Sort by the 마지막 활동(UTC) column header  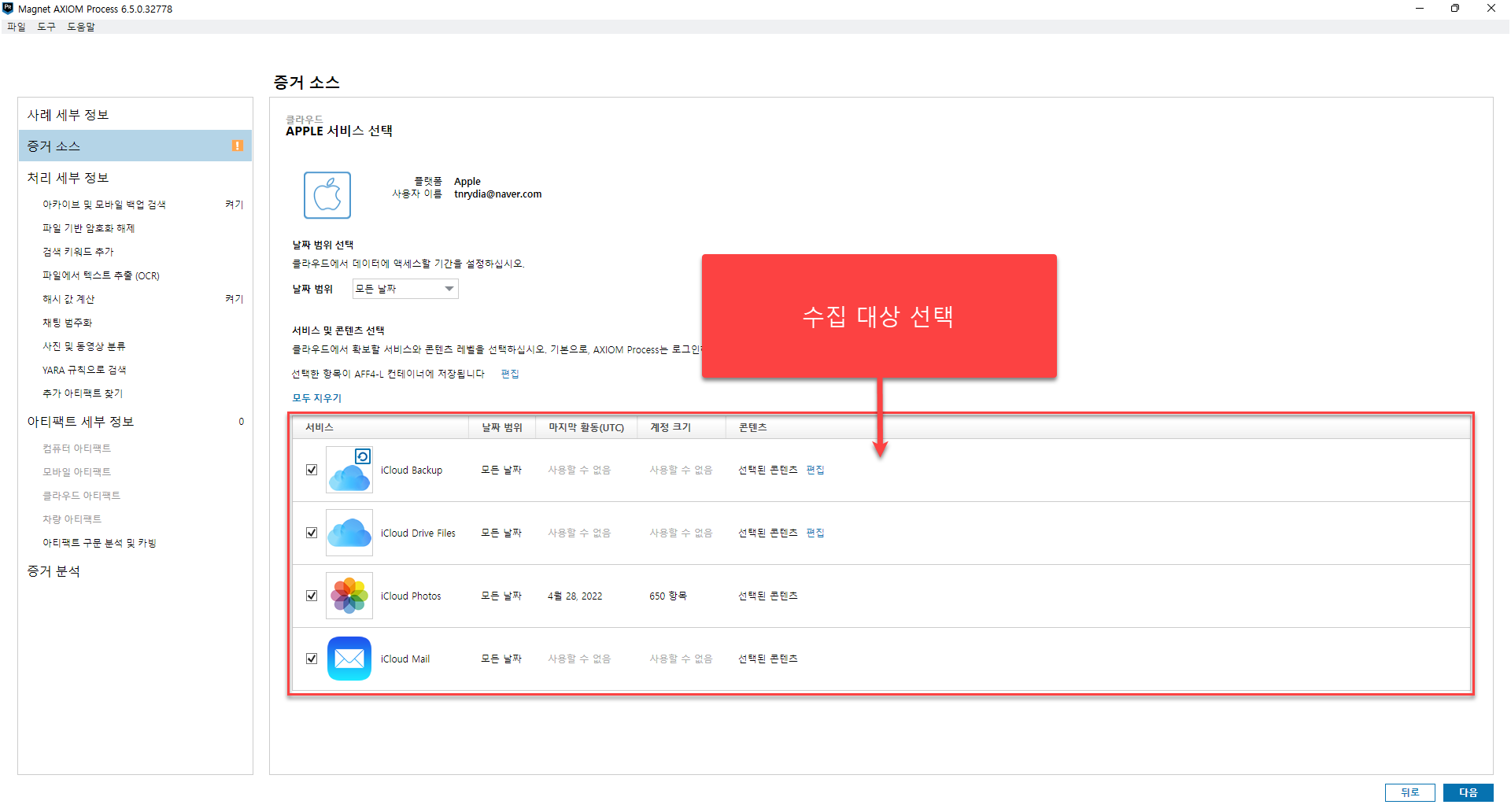(586, 427)
